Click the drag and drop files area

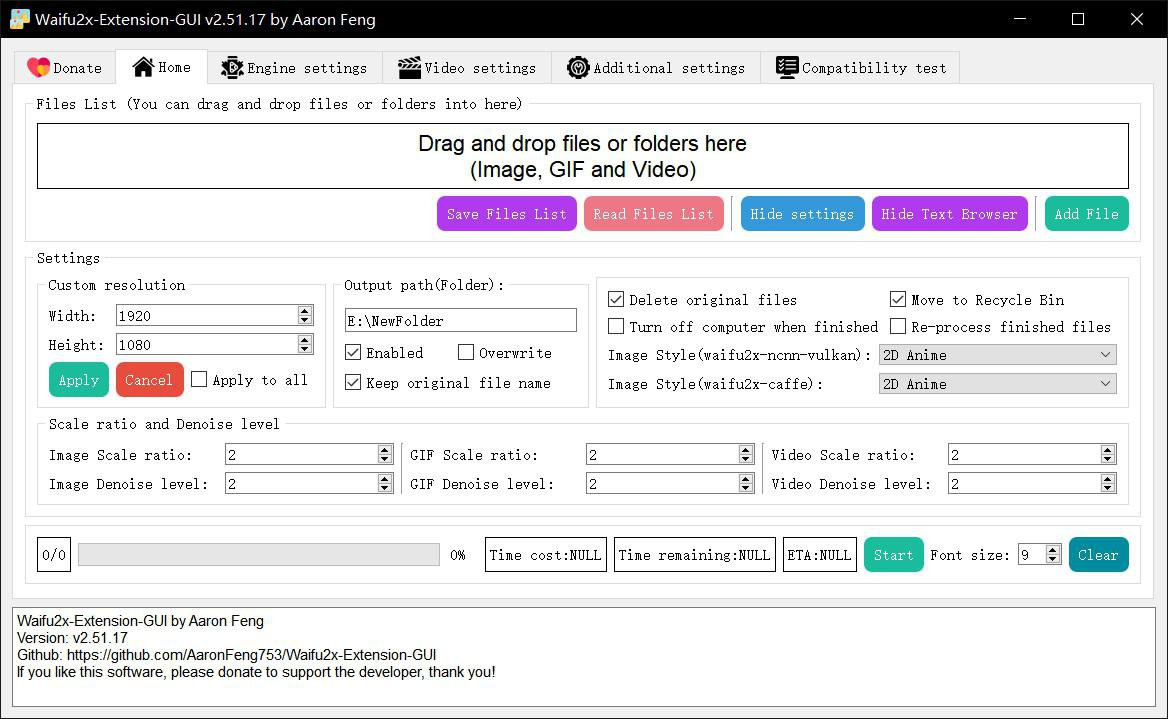point(583,156)
